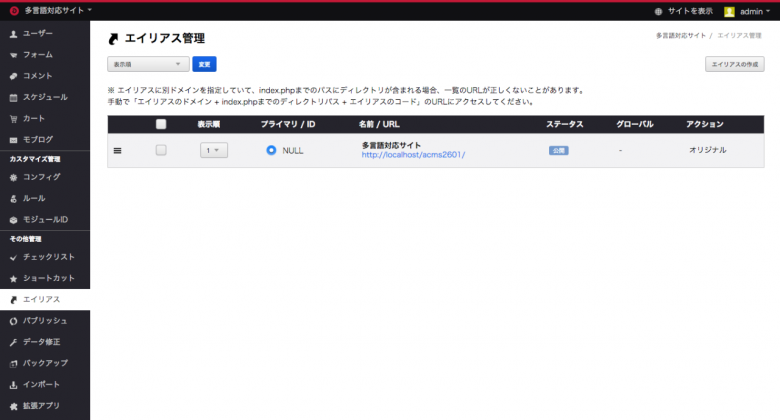Click the config gear icon
The height and width of the screenshot is (420, 780).
pos(14,177)
